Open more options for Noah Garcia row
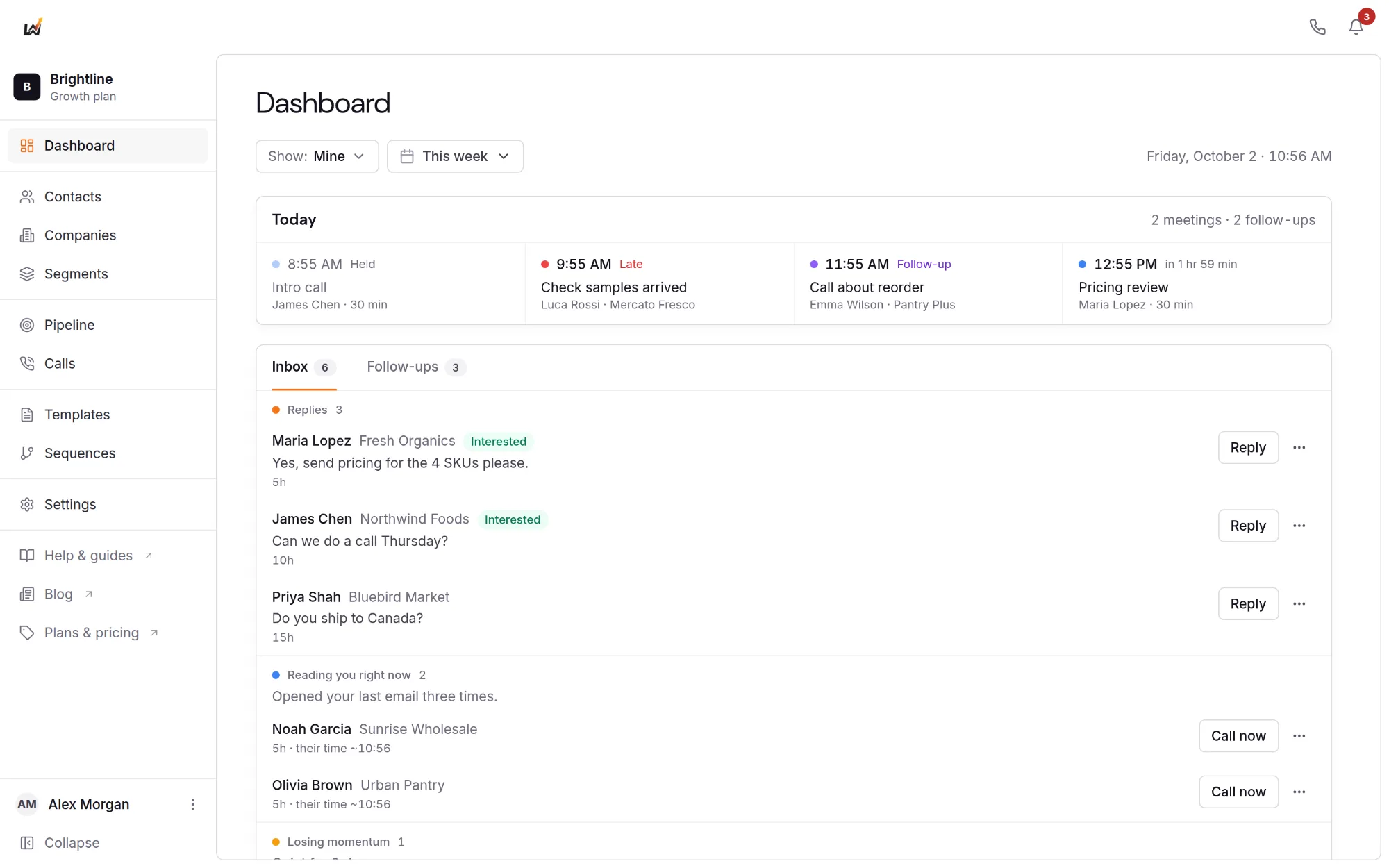This screenshot has height=868, width=1389. point(1299,736)
